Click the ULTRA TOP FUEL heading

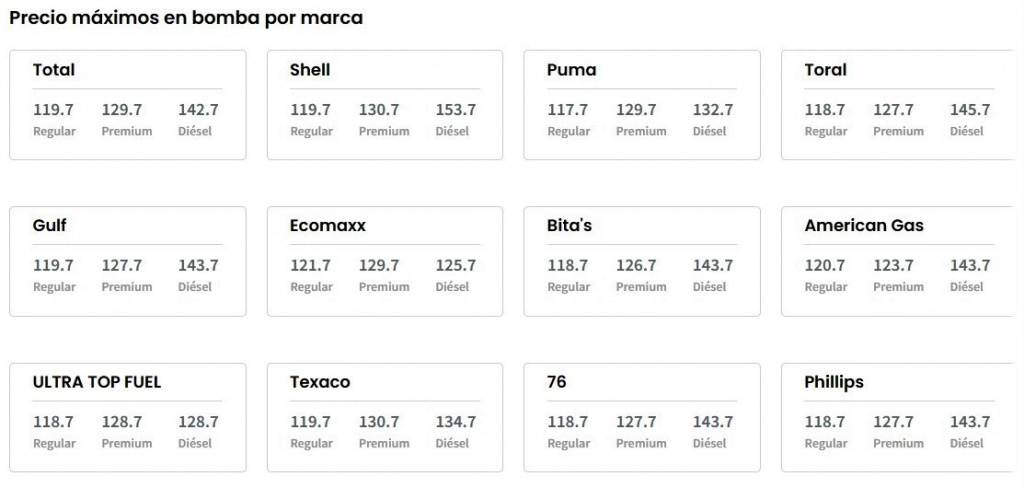[97, 382]
